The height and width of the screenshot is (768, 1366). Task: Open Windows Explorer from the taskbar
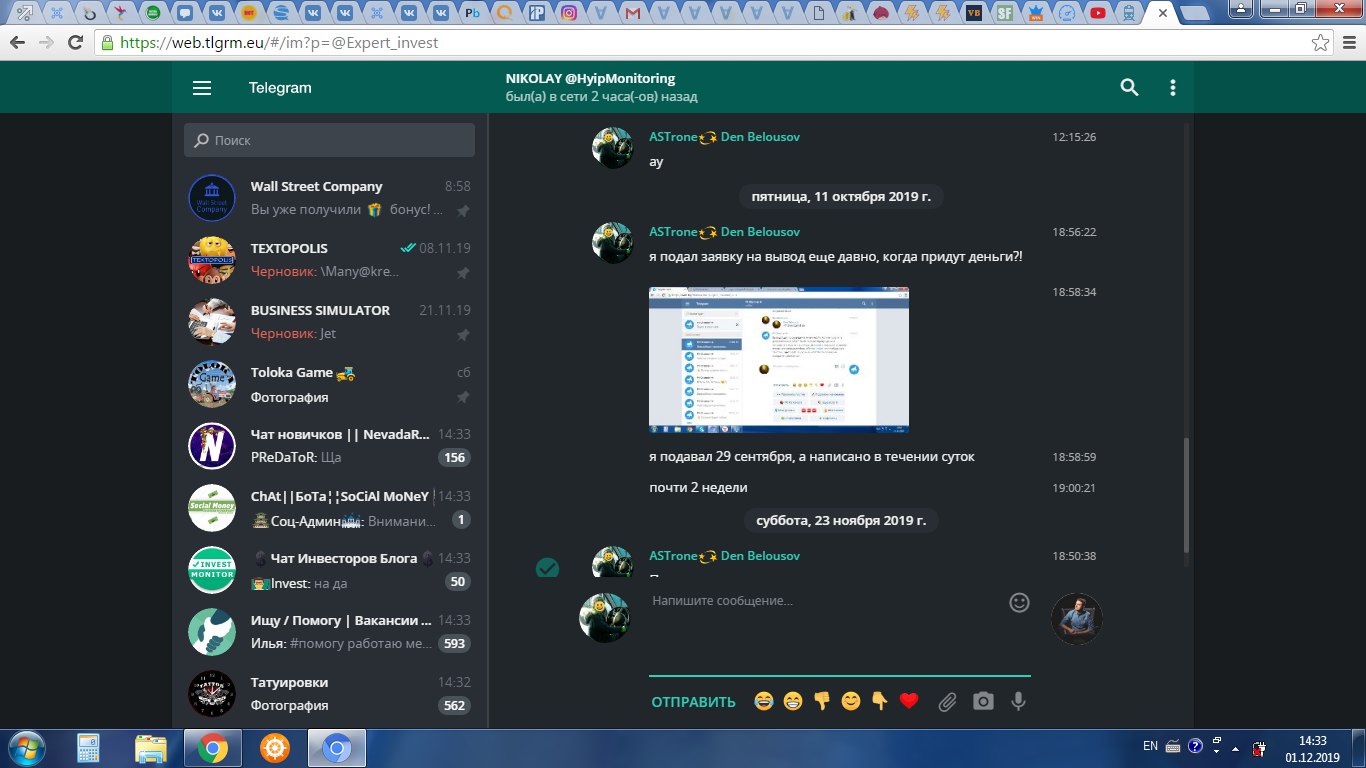coord(151,748)
